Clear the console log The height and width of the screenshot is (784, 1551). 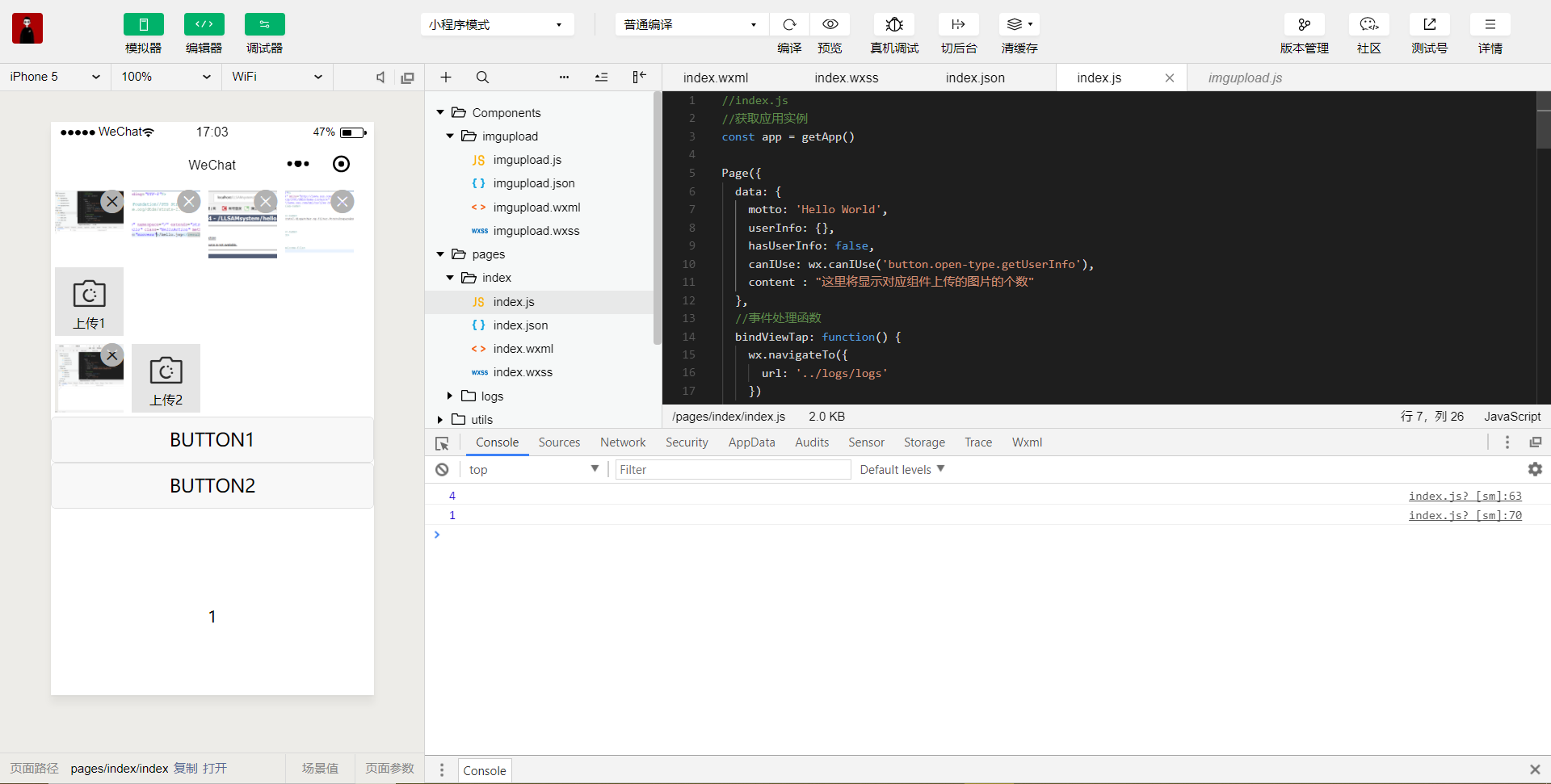pyautogui.click(x=442, y=470)
